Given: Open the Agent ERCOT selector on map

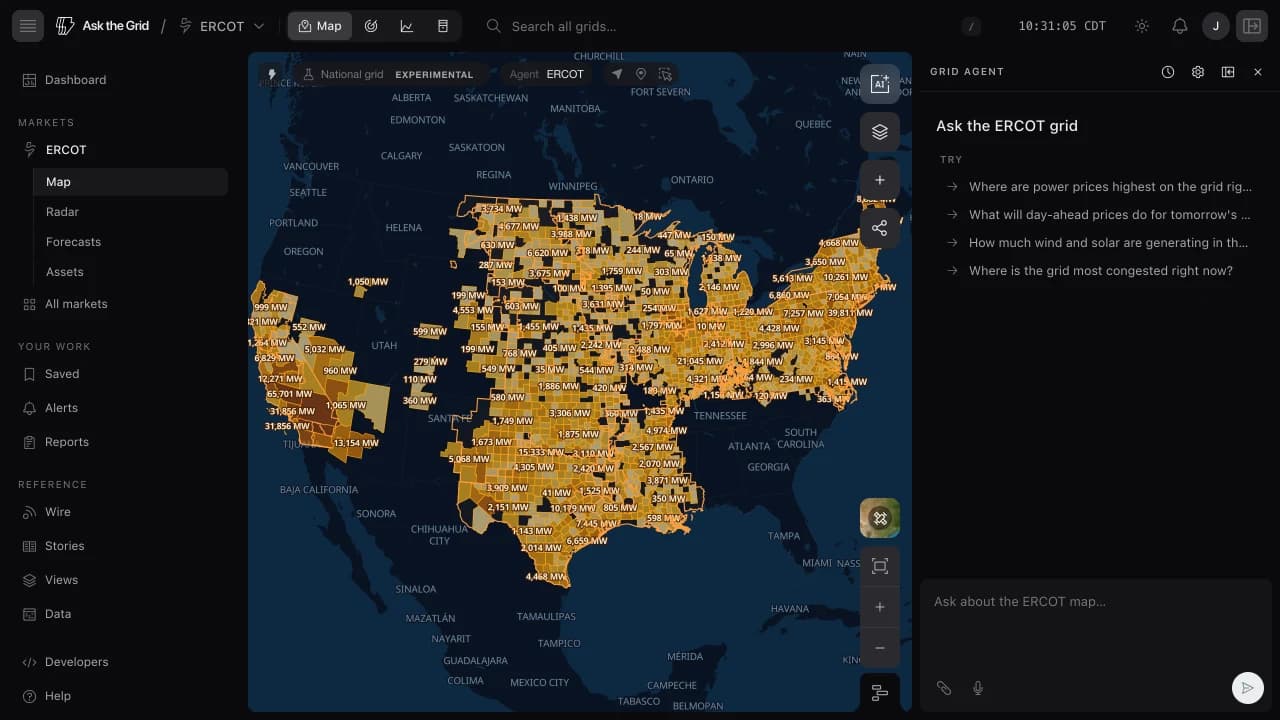Looking at the screenshot, I should pos(547,74).
